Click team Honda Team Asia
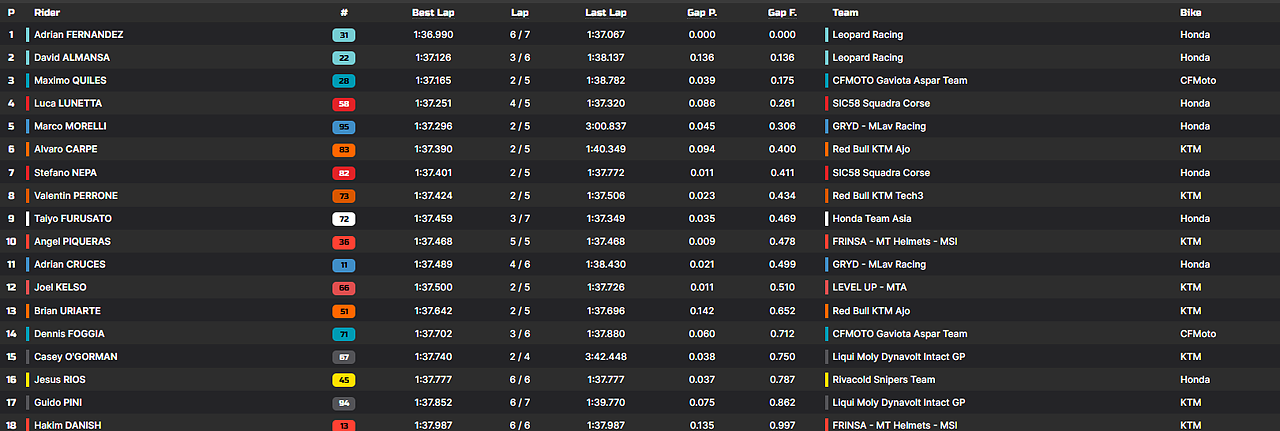The image size is (1280, 431). coord(871,219)
